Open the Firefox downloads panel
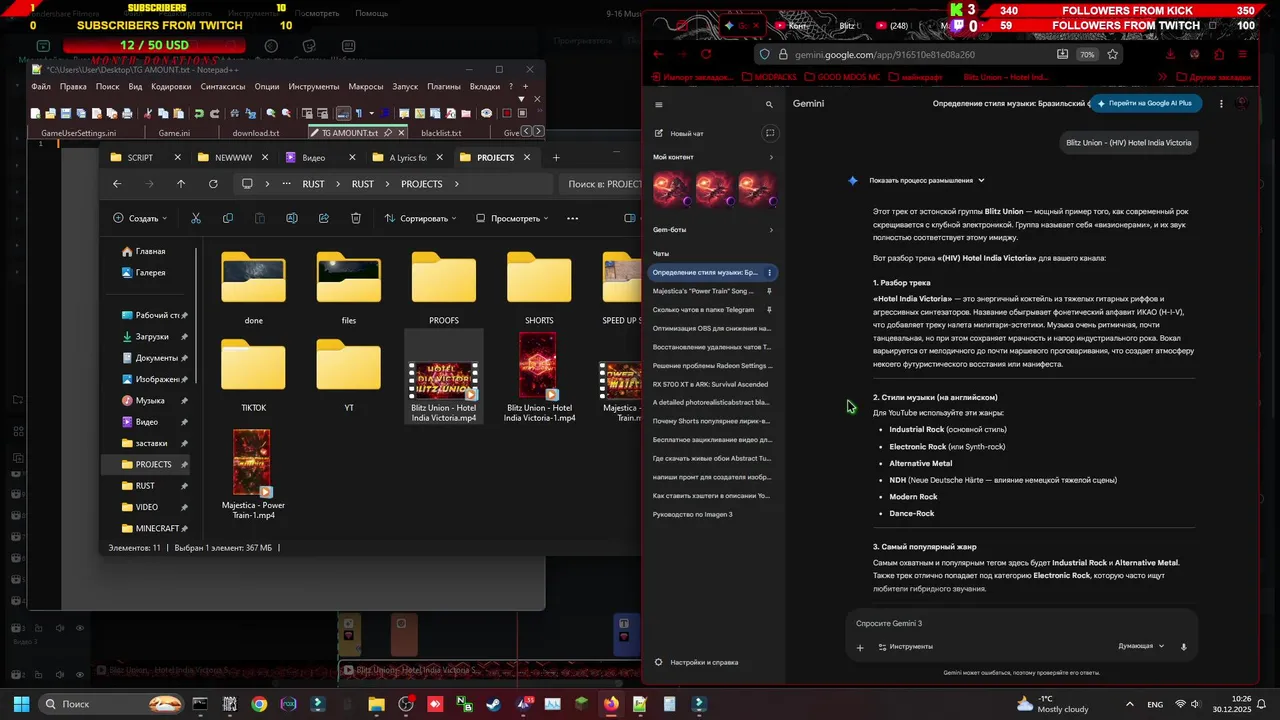1280x720 pixels. (1170, 54)
